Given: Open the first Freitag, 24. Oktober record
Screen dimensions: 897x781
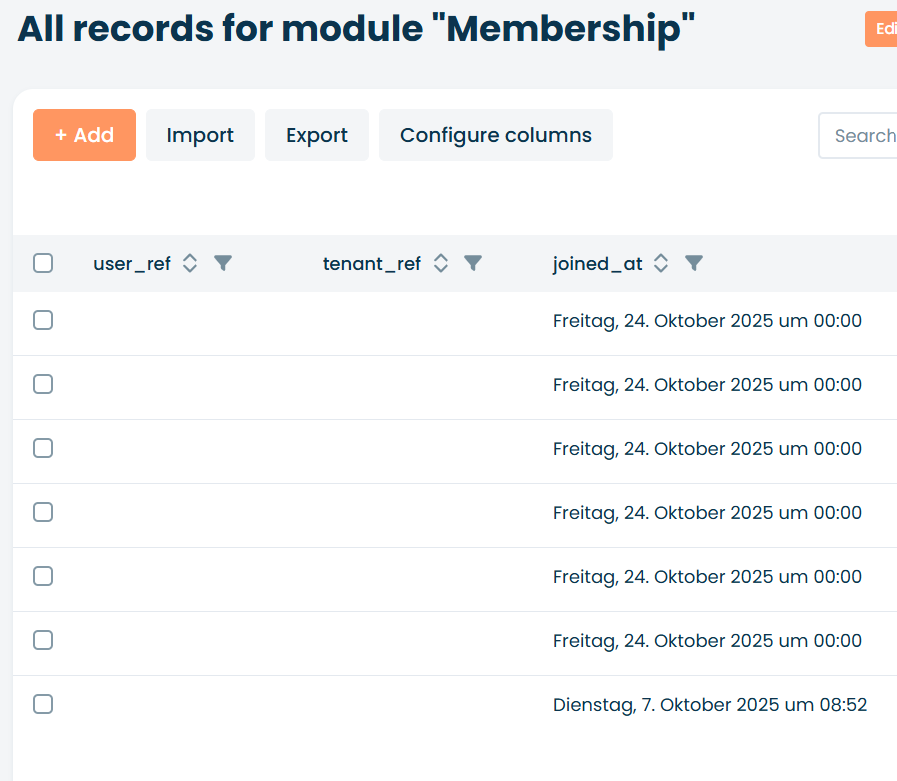Looking at the screenshot, I should [706, 321].
